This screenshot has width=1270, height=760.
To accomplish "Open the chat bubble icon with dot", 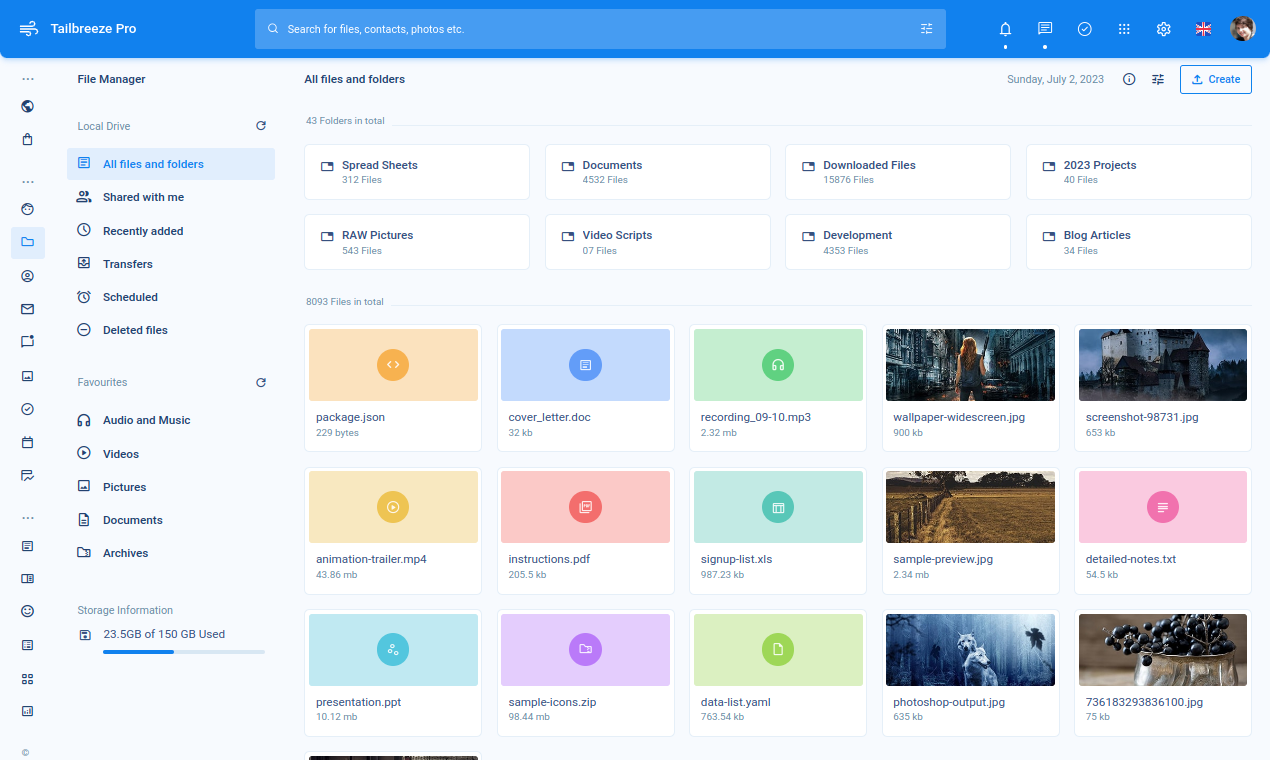I will pyautogui.click(x=28, y=342).
